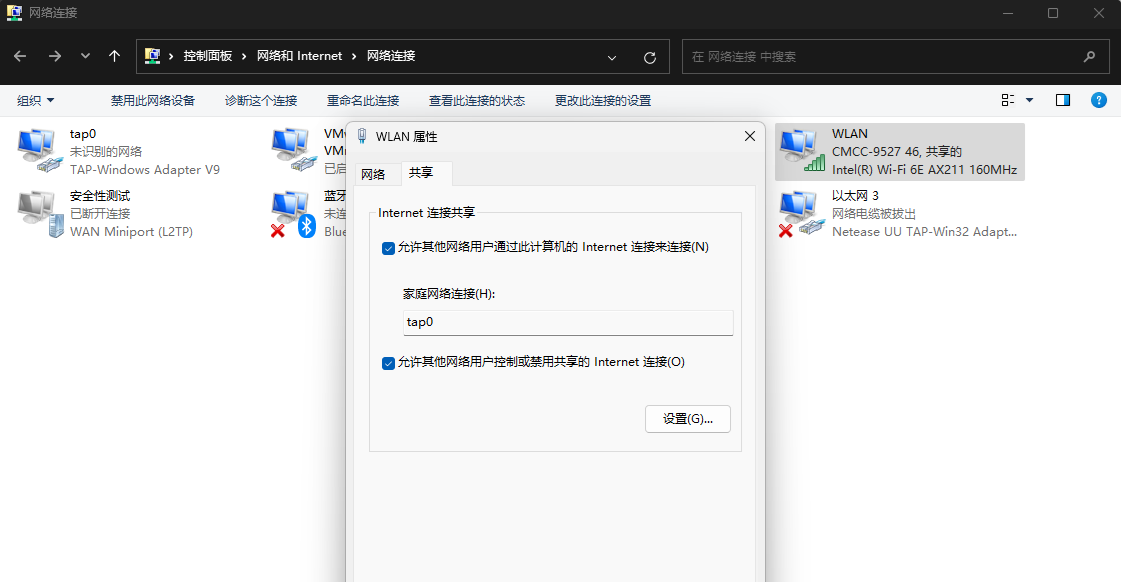Disable letting users control the shared connection
The width and height of the screenshot is (1121, 582).
[388, 363]
